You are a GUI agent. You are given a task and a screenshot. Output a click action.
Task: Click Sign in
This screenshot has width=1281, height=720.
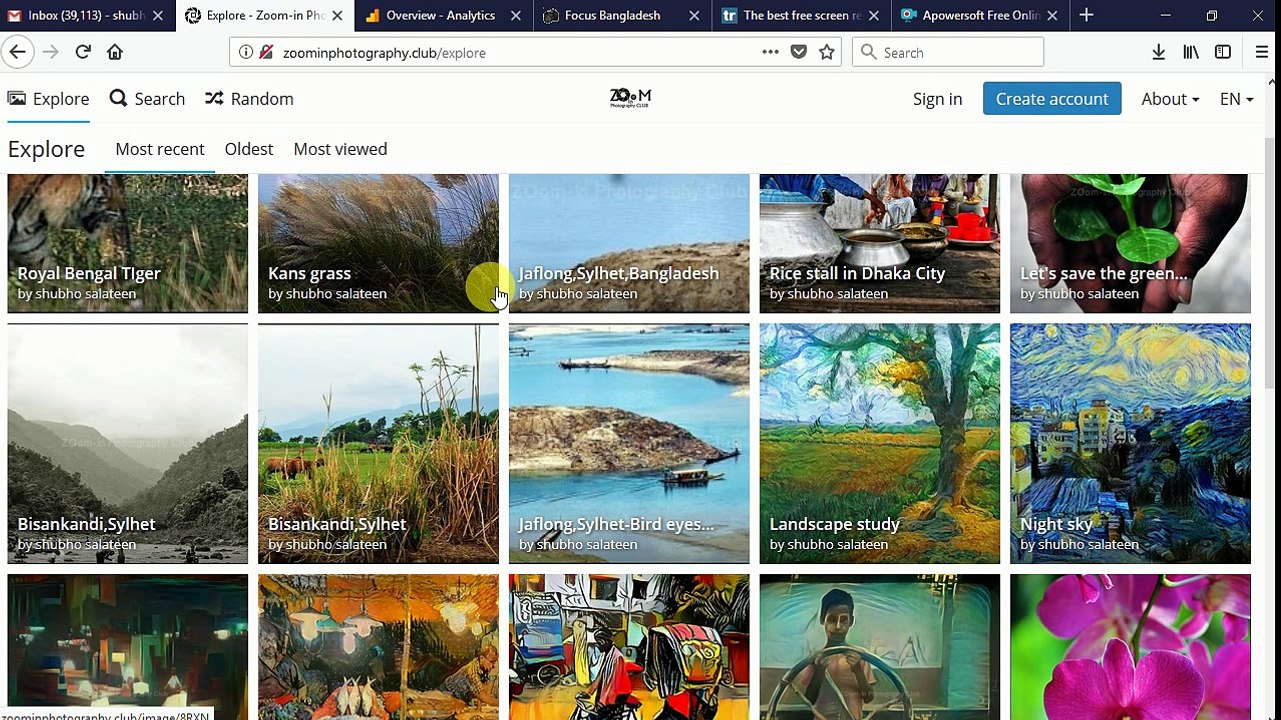[x=937, y=99]
